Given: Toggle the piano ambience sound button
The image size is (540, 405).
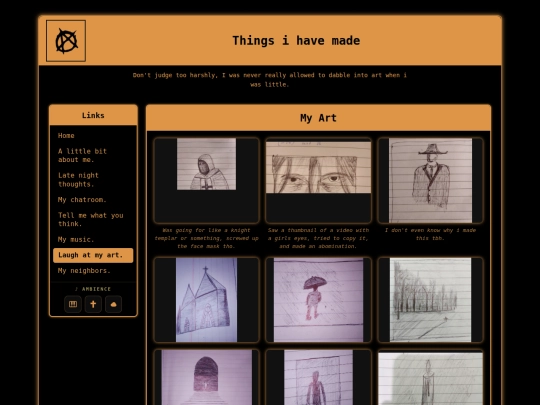Looking at the screenshot, I should click(x=73, y=304).
